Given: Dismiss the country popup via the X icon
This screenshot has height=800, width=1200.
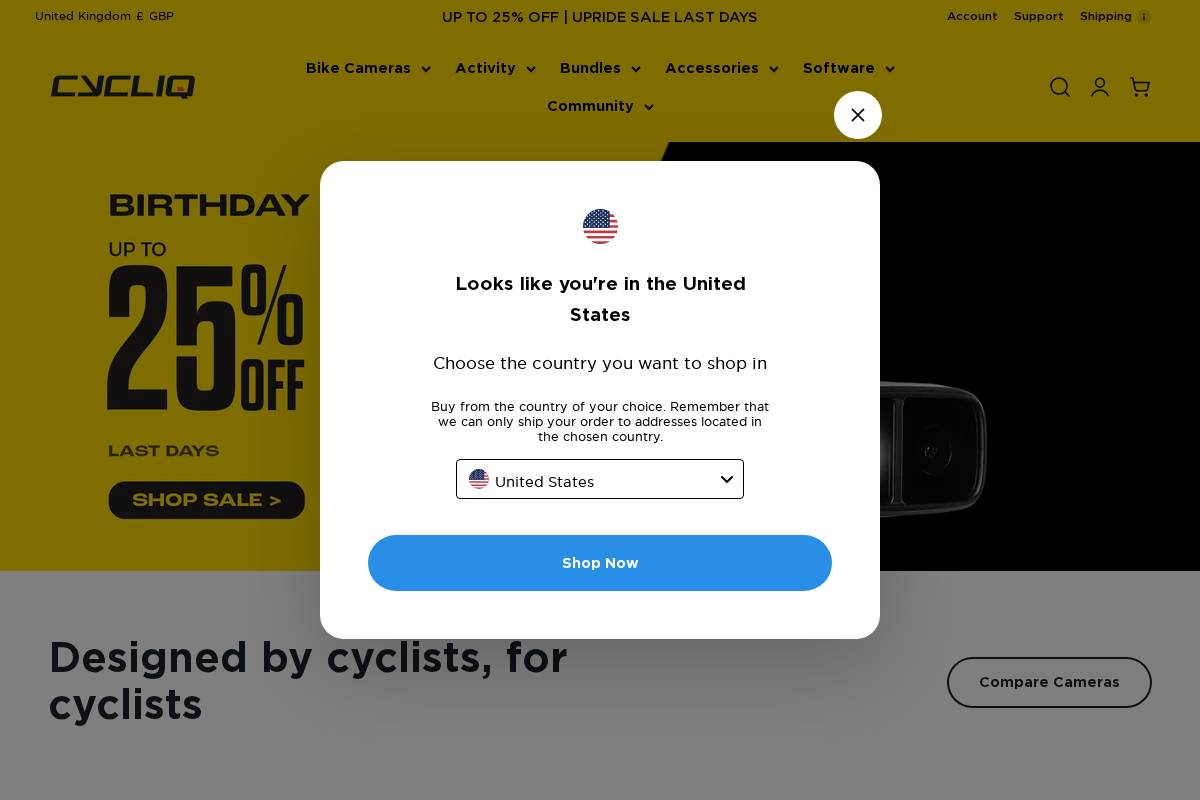Looking at the screenshot, I should pyautogui.click(x=858, y=115).
